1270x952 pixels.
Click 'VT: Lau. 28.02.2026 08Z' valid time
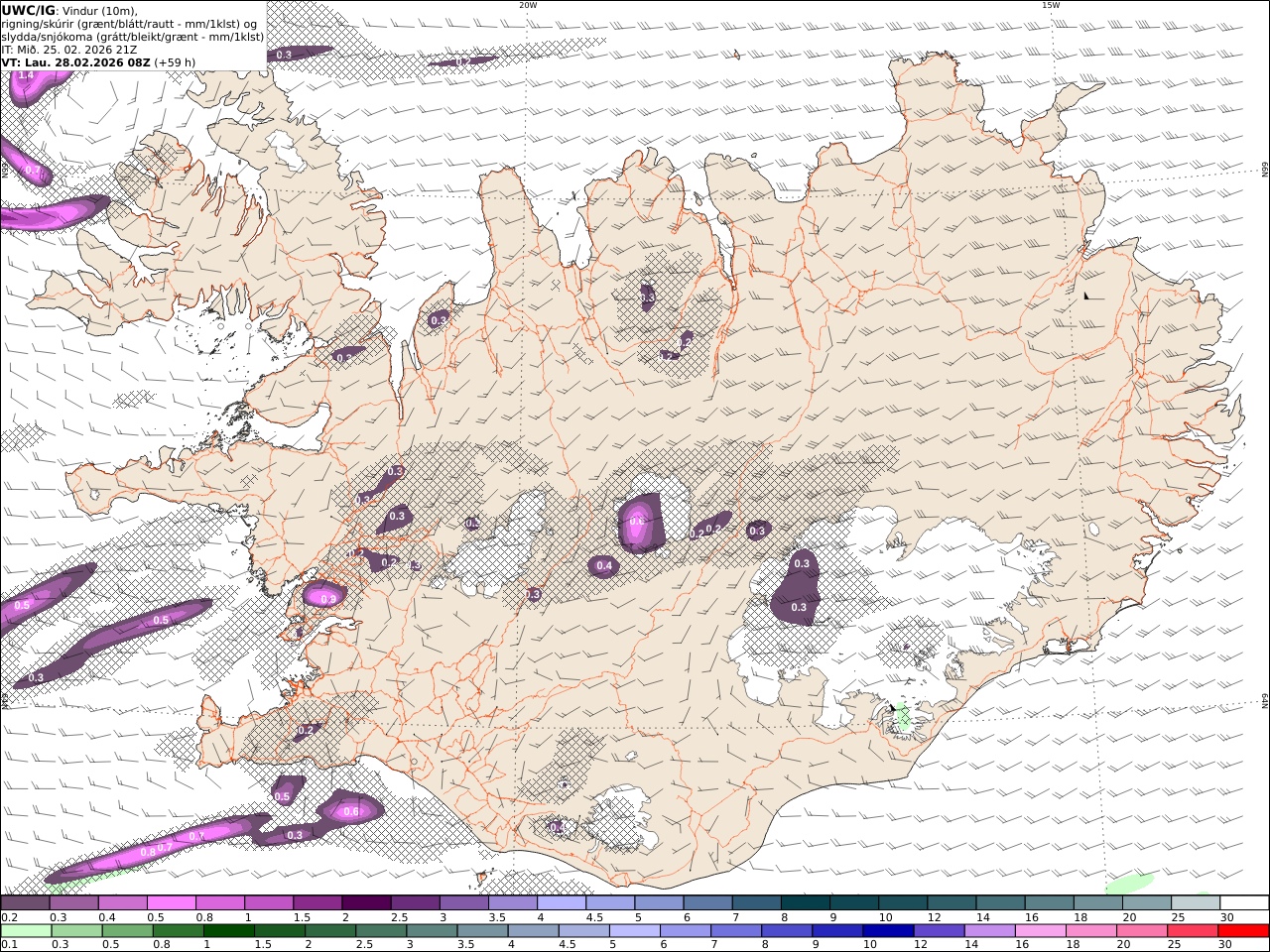[75, 62]
